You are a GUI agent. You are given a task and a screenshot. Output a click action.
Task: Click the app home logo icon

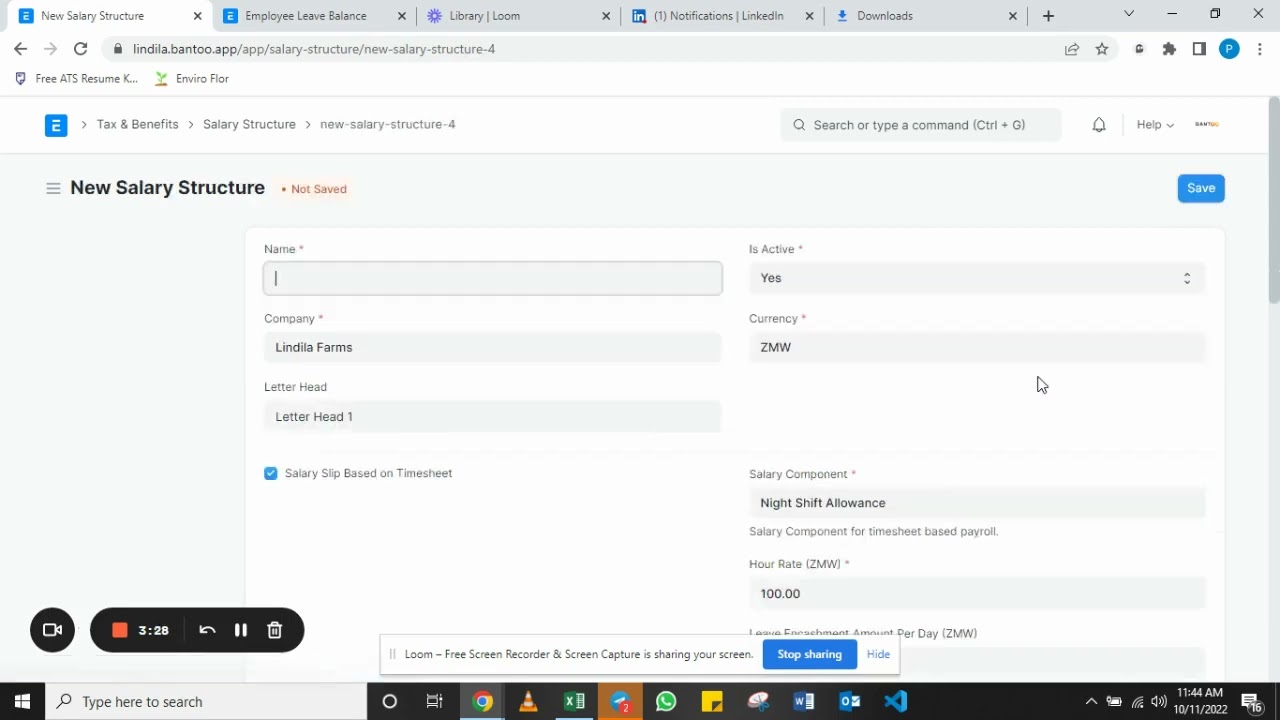tap(56, 125)
